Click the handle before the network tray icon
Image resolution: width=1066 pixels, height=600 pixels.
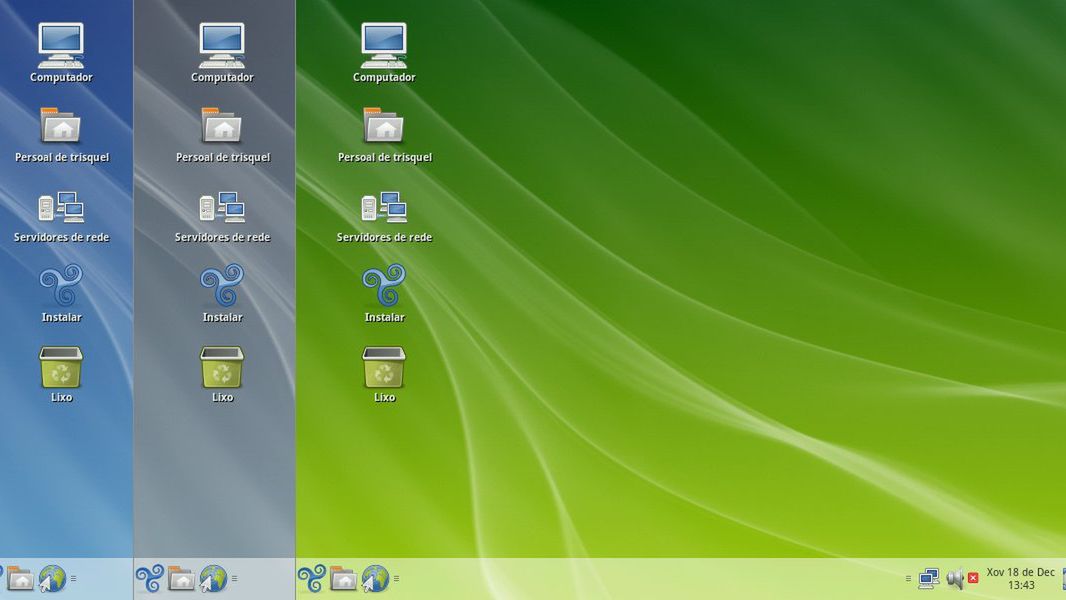tap(908, 578)
